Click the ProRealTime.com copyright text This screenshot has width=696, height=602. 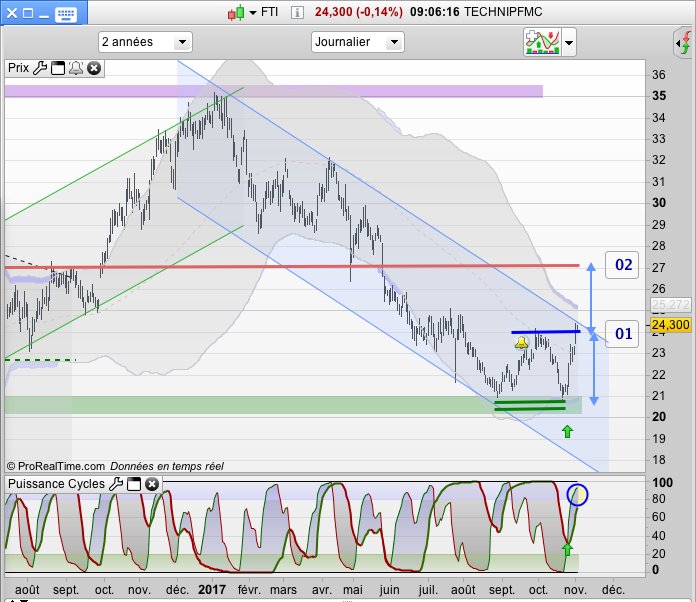(x=56, y=466)
